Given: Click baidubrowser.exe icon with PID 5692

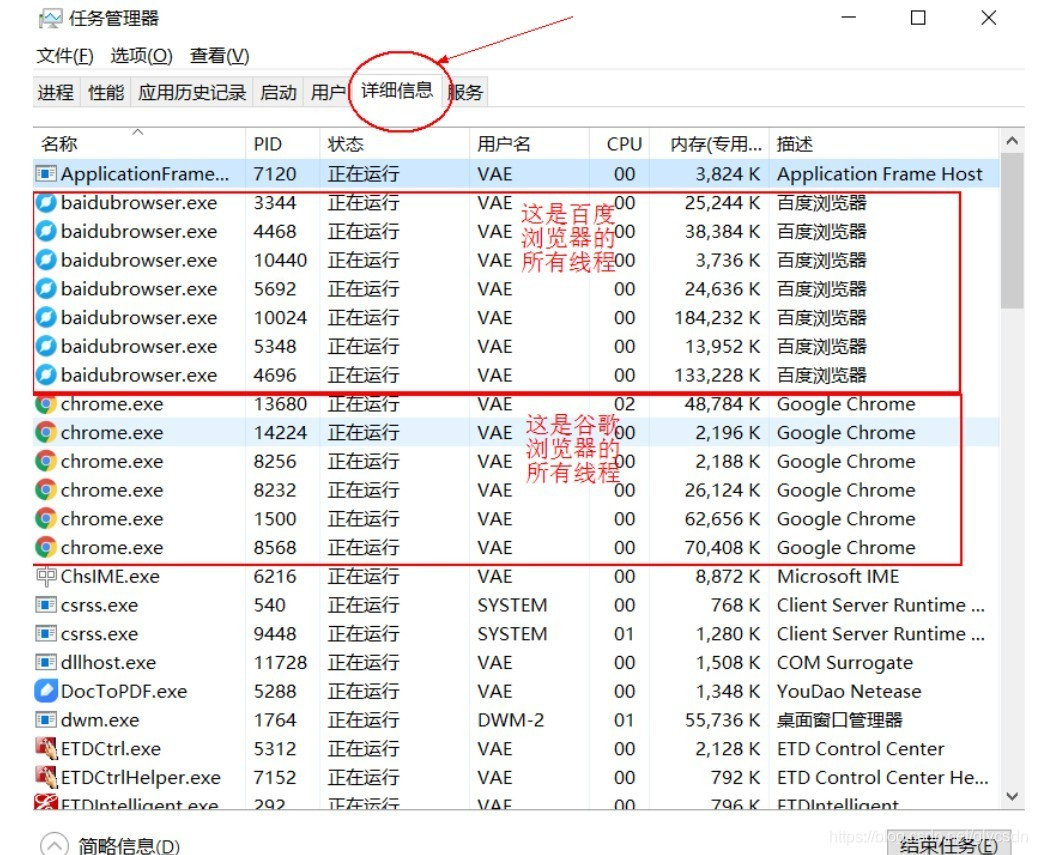Looking at the screenshot, I should click(x=46, y=289).
